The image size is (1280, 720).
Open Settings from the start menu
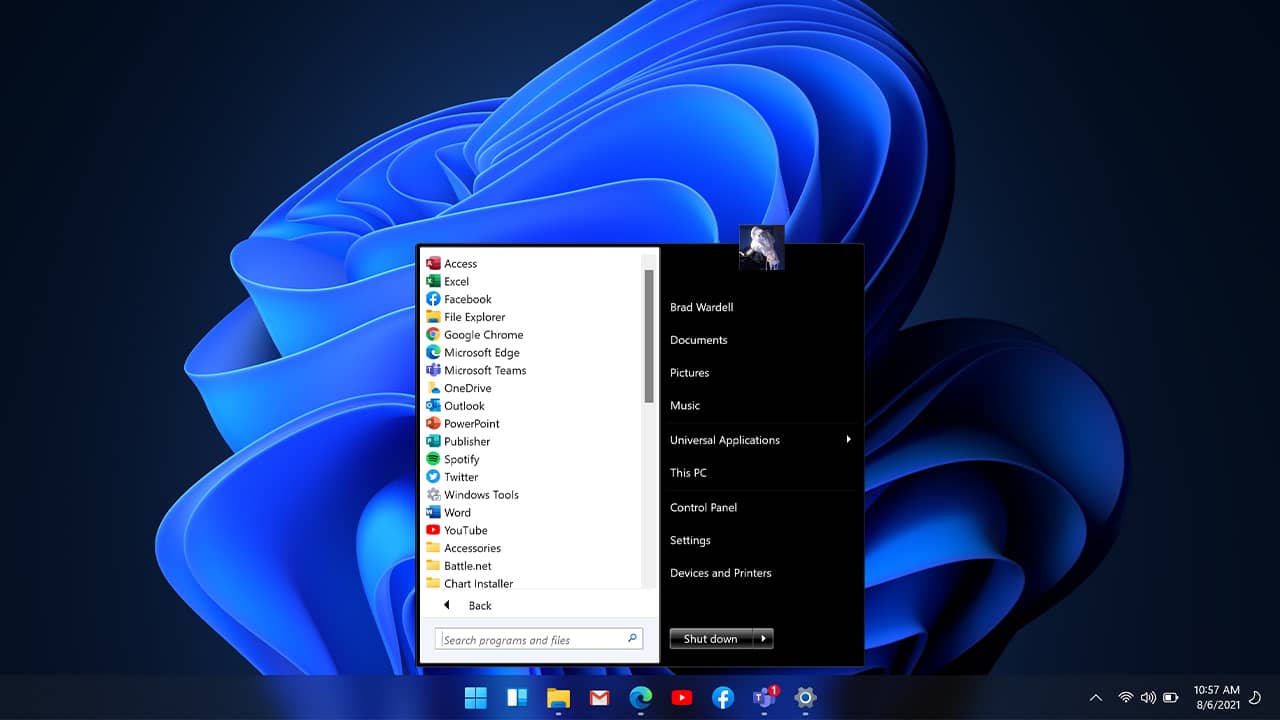coord(690,541)
